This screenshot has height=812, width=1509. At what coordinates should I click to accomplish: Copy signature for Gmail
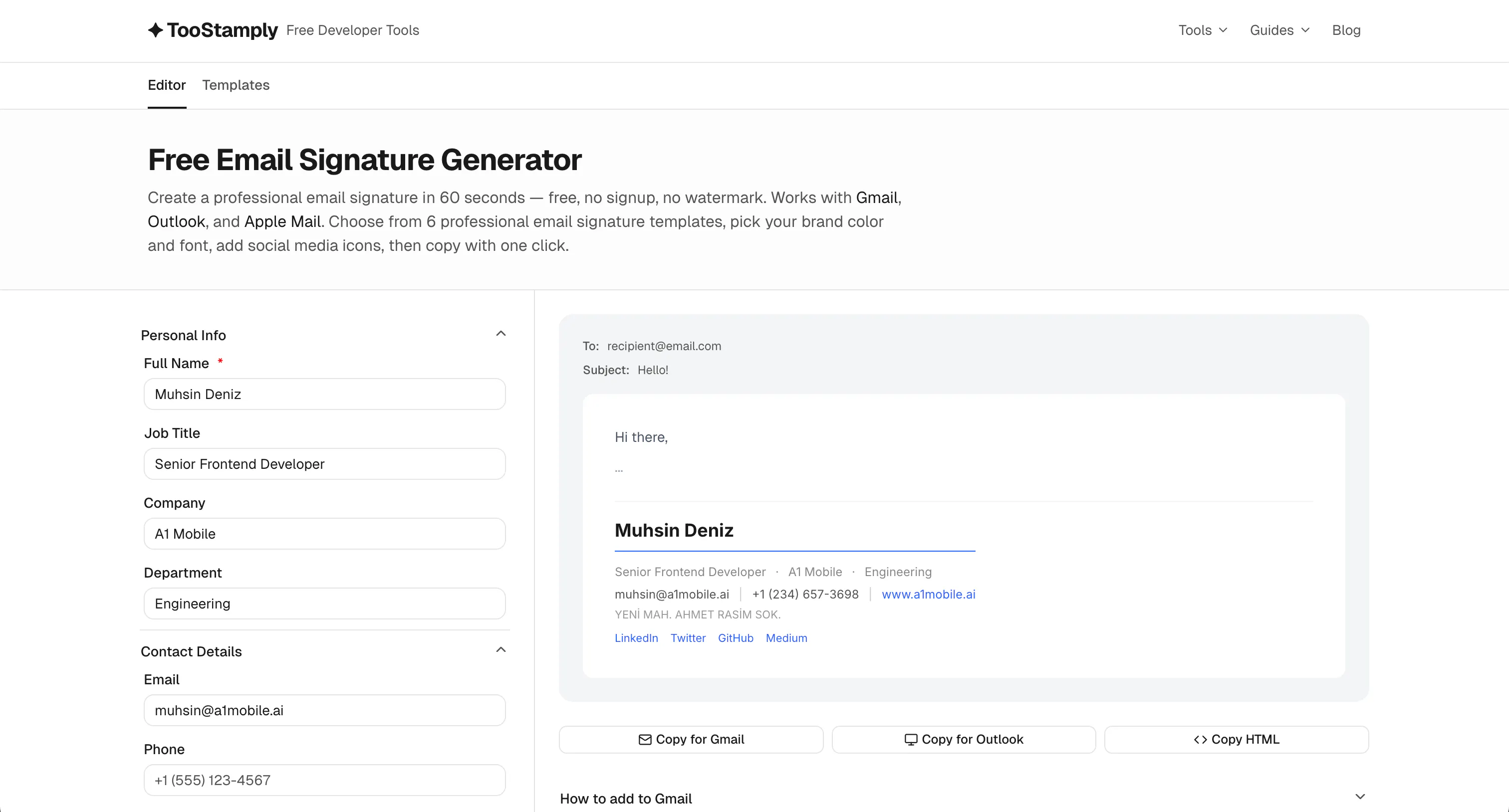[691, 739]
